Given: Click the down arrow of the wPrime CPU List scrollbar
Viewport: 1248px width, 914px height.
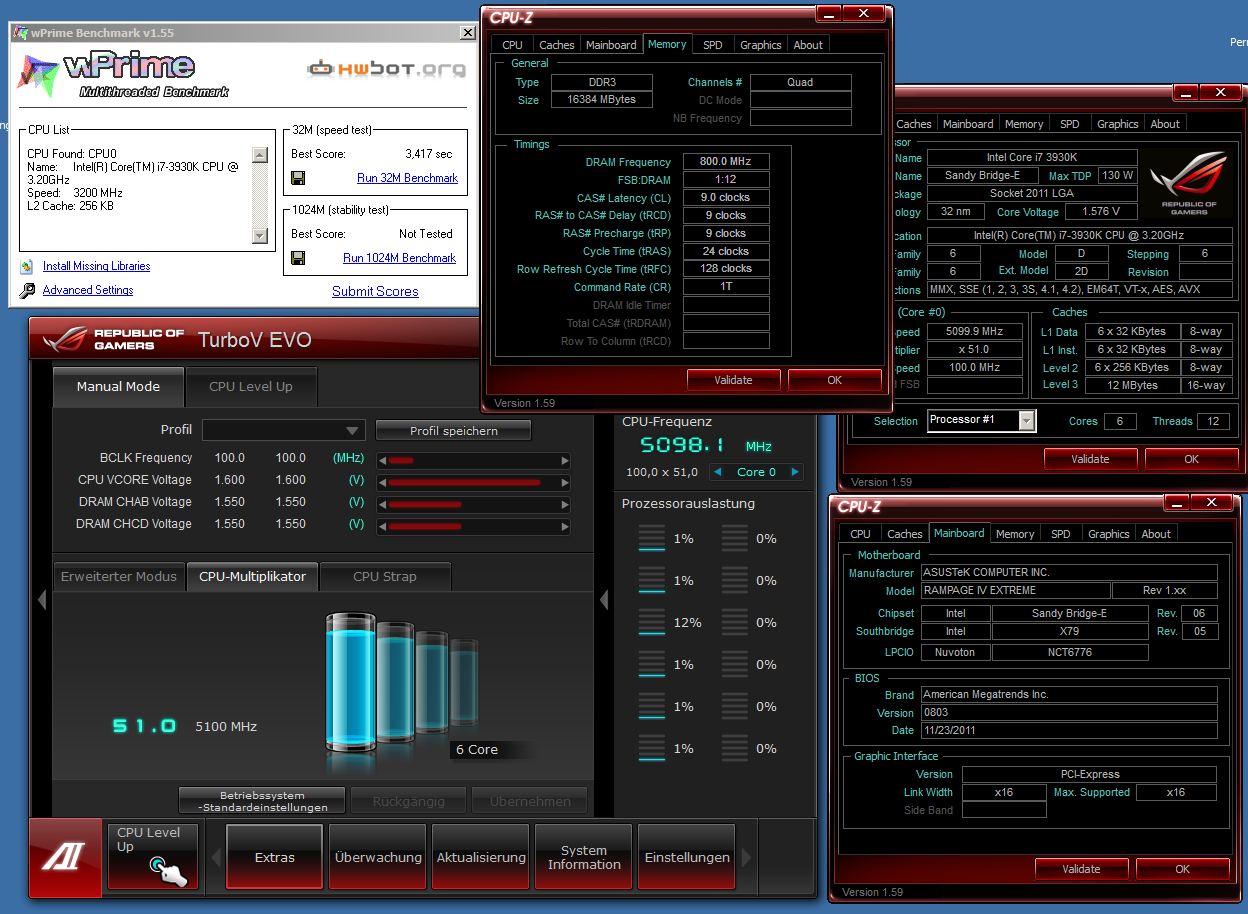Looking at the screenshot, I should coord(260,236).
